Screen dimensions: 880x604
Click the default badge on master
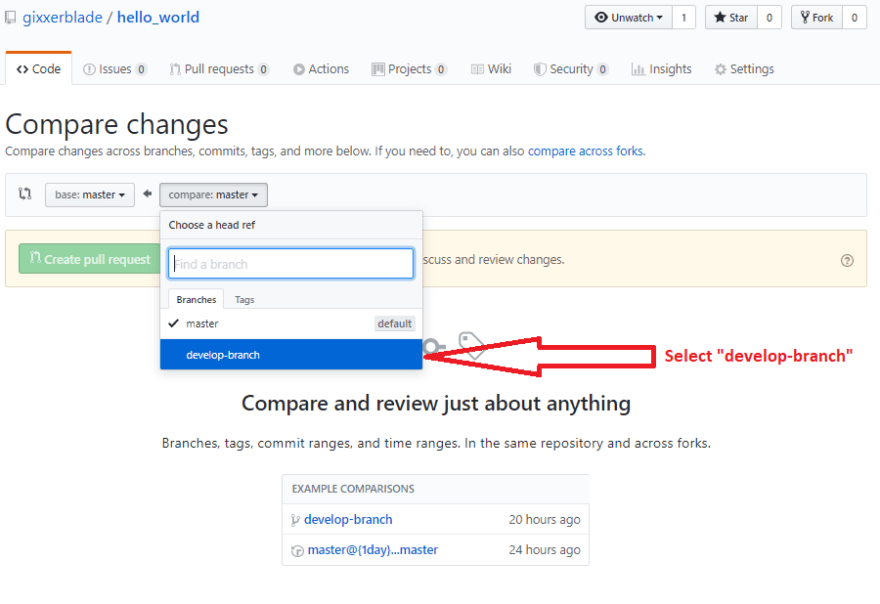pos(394,323)
